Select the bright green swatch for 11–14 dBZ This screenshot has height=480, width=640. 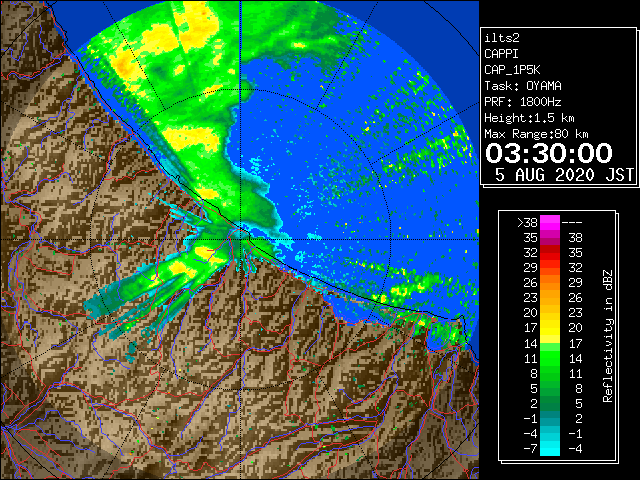[550, 358]
